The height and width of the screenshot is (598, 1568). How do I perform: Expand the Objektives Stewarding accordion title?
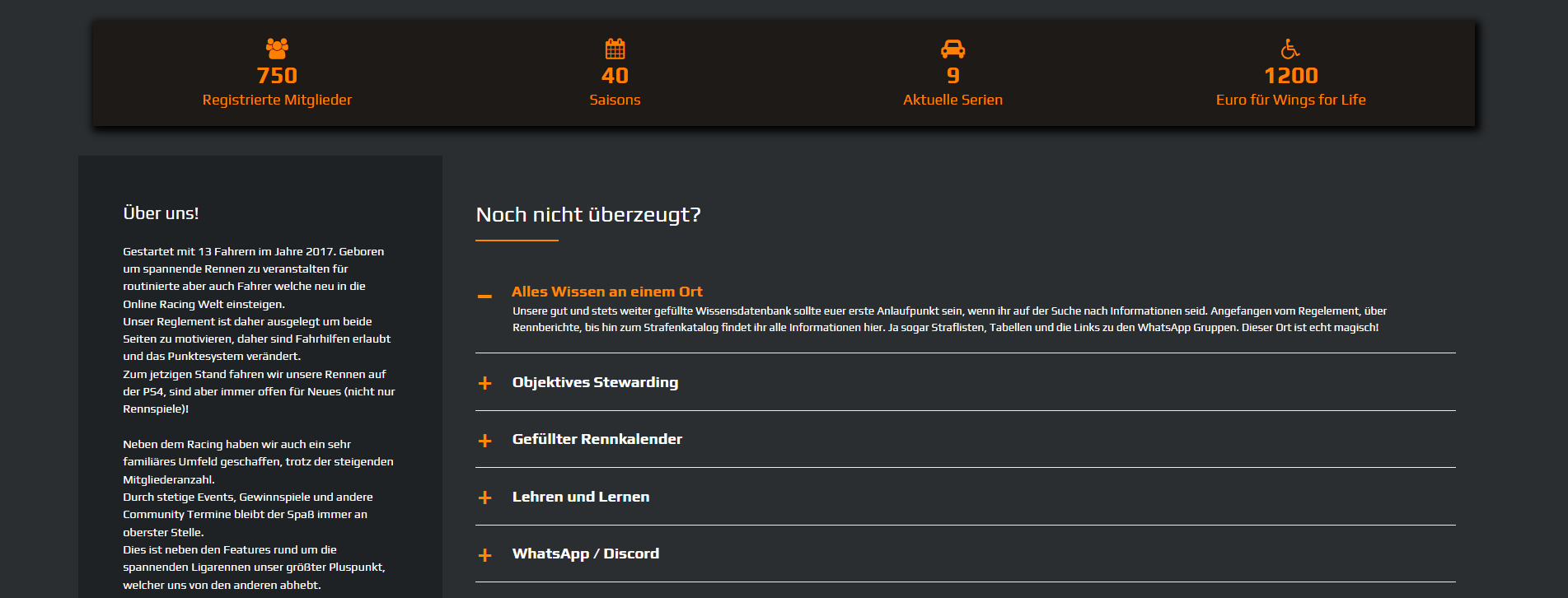tap(595, 382)
